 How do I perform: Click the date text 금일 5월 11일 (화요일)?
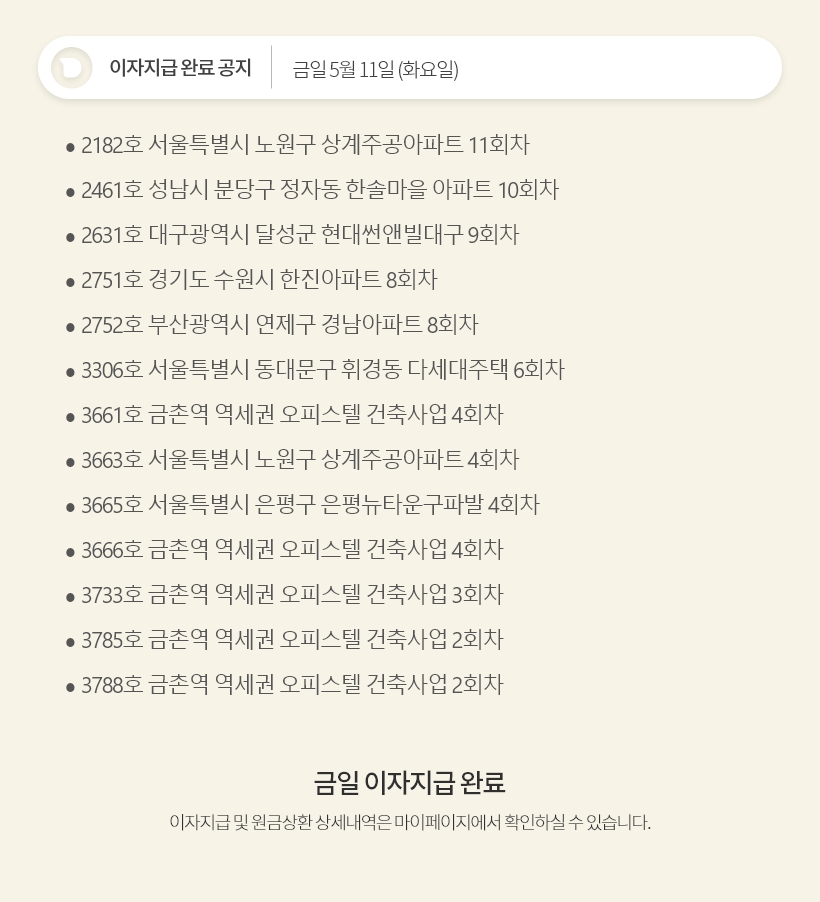click(x=375, y=70)
